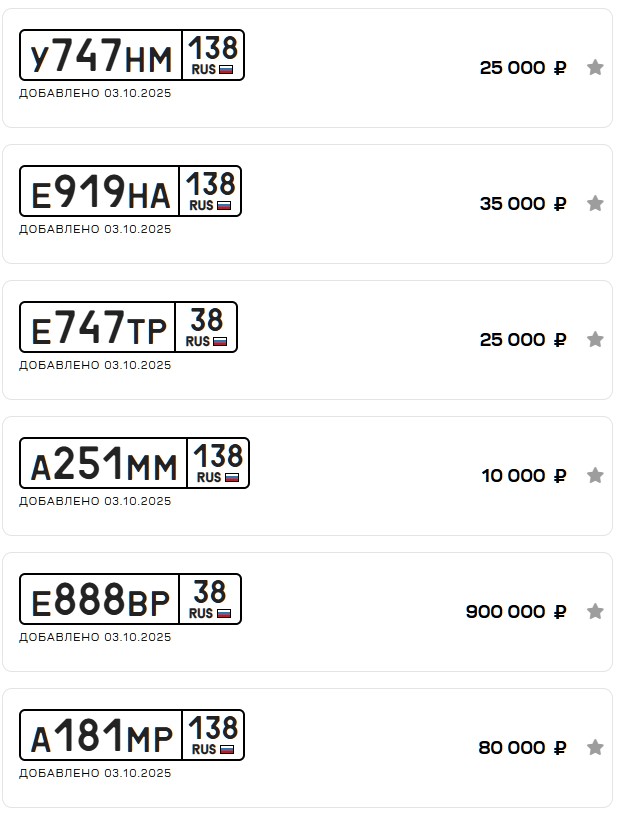
Task: Click the price of plate У747НМ 138
Action: (522, 68)
